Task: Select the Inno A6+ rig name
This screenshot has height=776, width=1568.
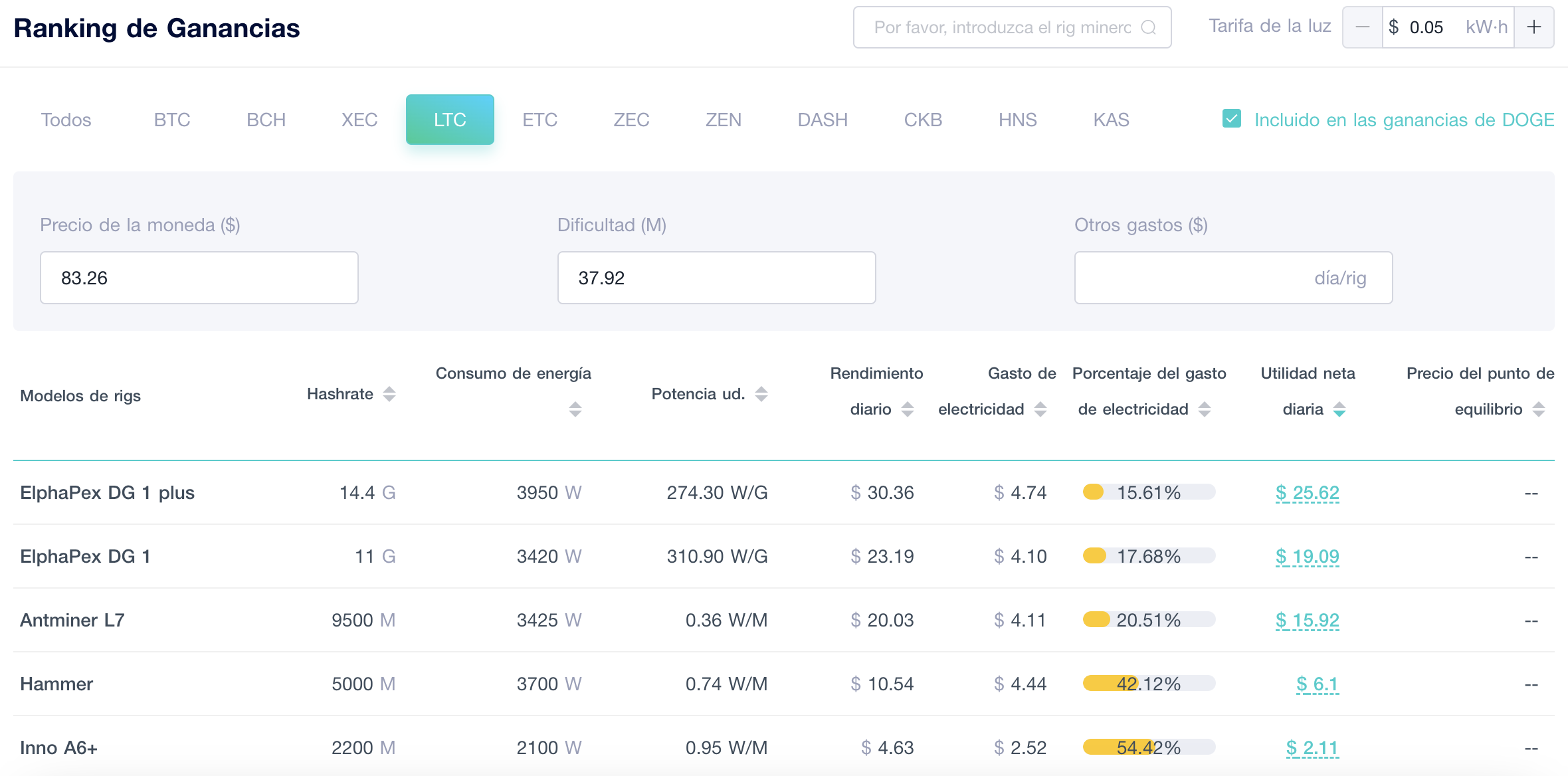Action: click(x=58, y=748)
